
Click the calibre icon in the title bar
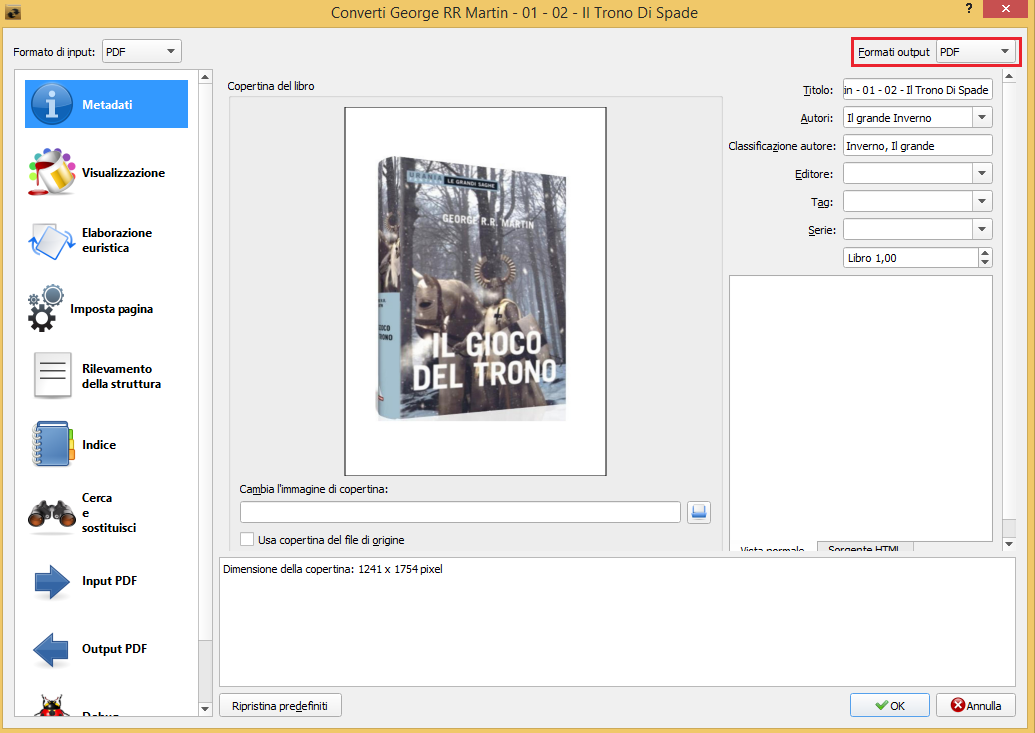point(12,12)
